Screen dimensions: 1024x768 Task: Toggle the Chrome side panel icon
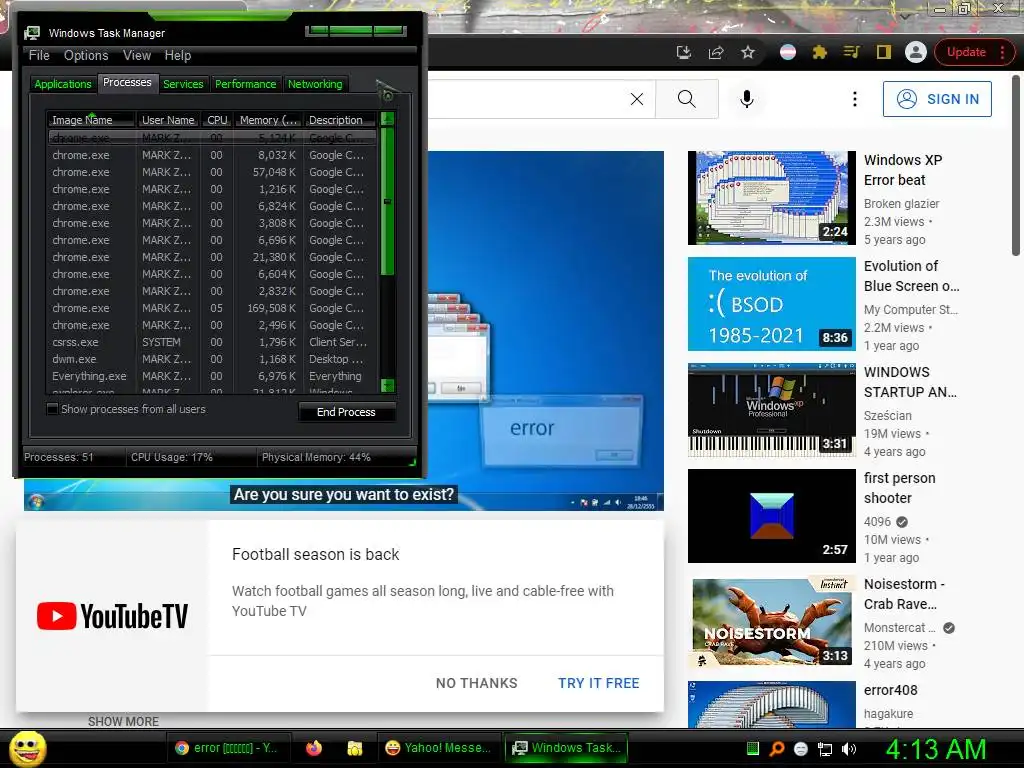pos(884,52)
